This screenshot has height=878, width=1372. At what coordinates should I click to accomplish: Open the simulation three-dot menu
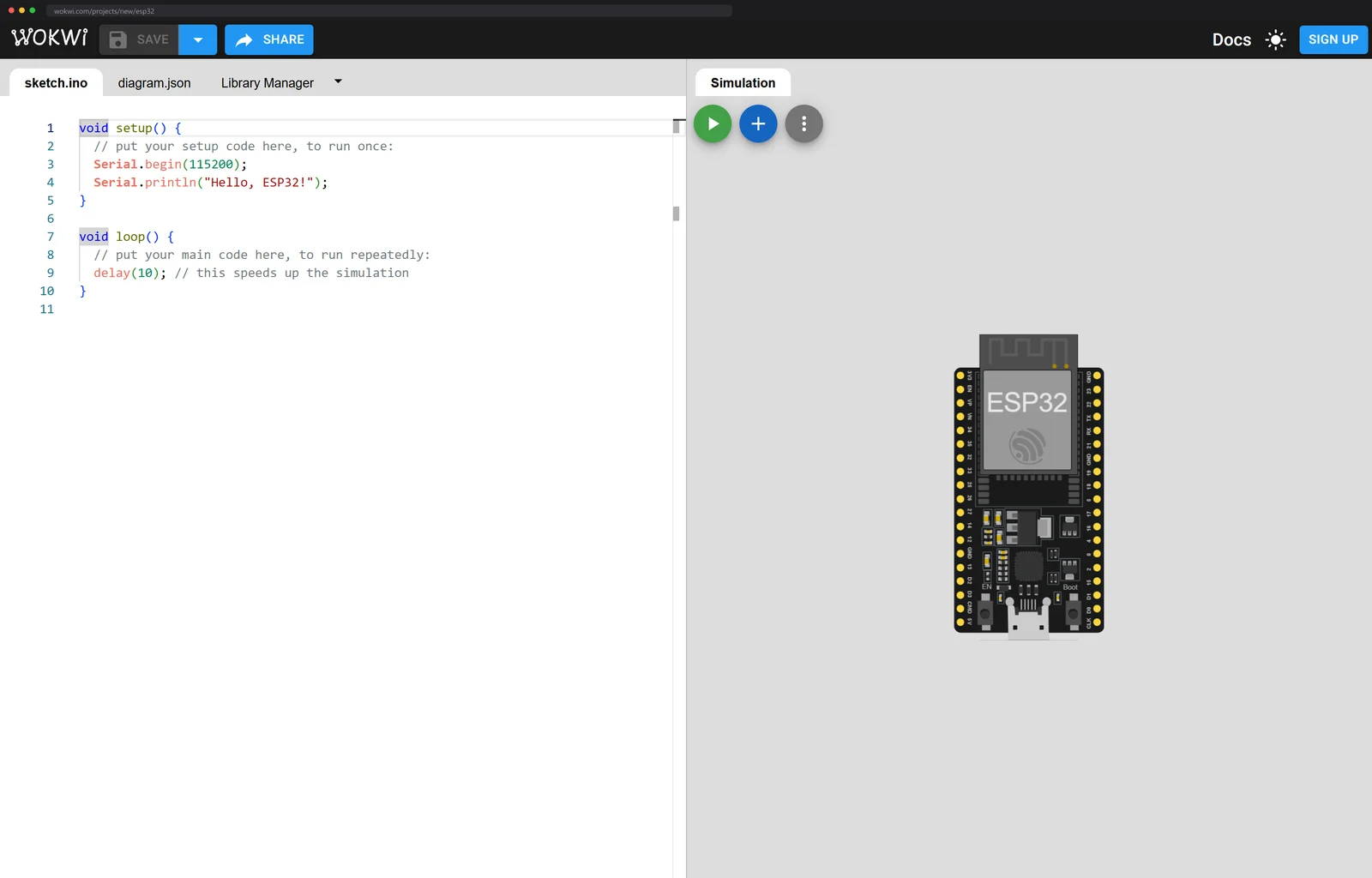pyautogui.click(x=803, y=123)
